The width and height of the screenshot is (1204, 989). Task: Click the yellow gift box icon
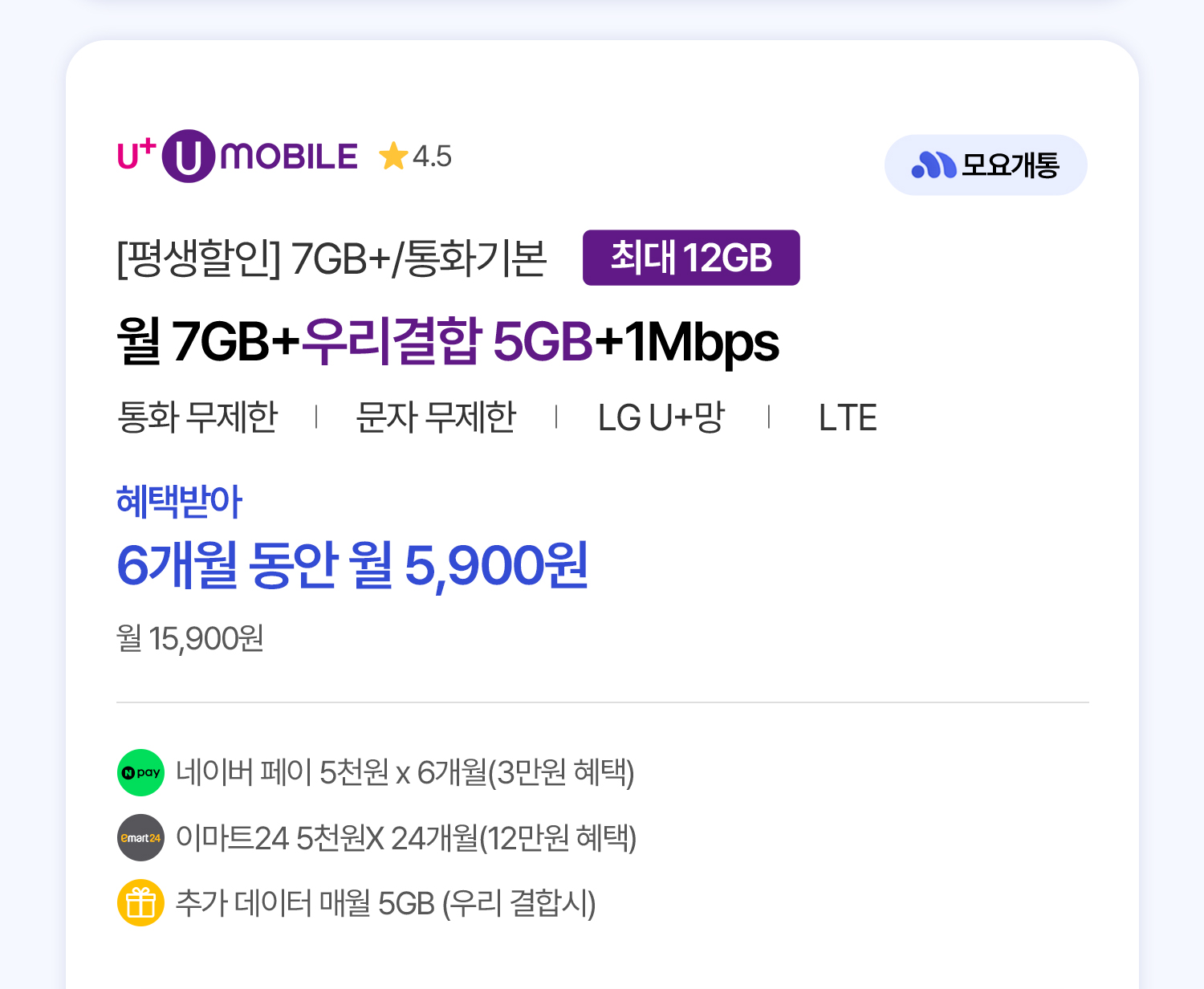(140, 903)
